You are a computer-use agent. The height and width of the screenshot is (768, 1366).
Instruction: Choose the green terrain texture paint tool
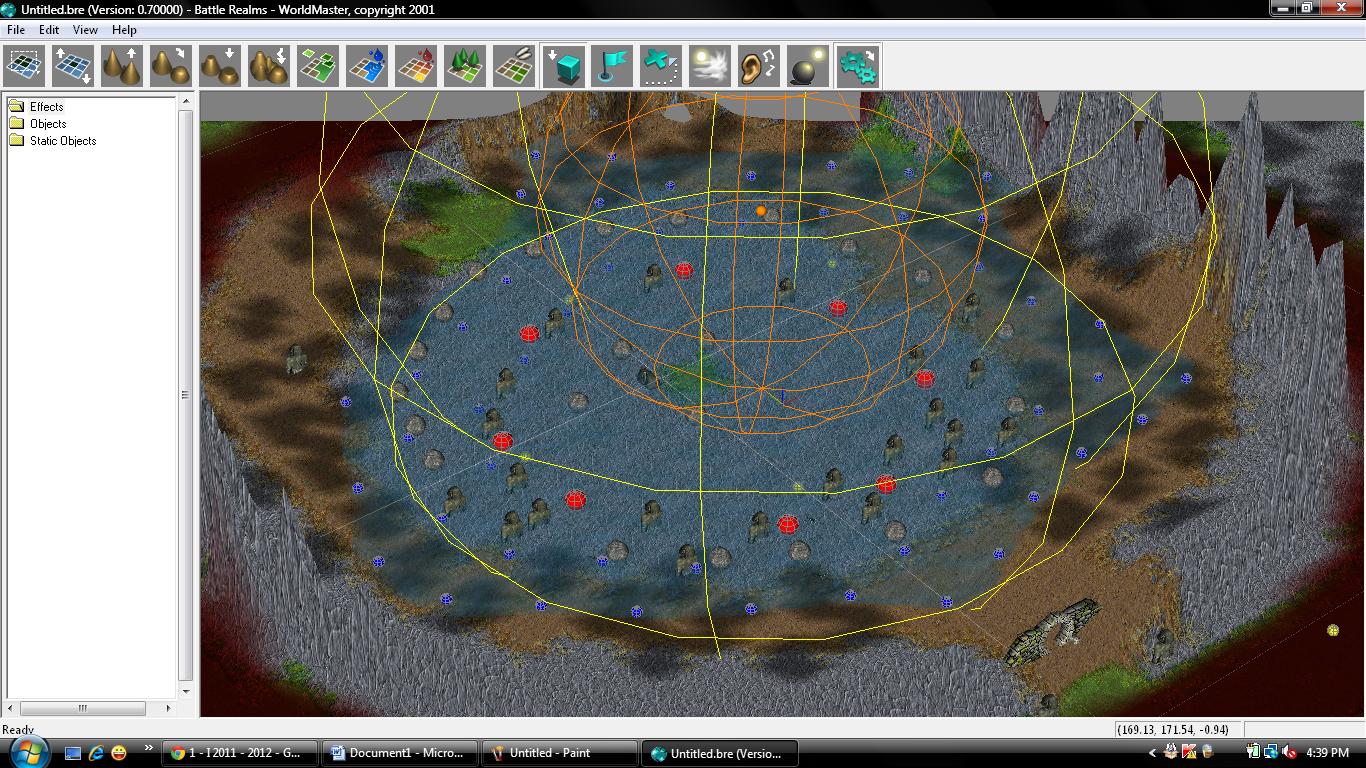319,66
